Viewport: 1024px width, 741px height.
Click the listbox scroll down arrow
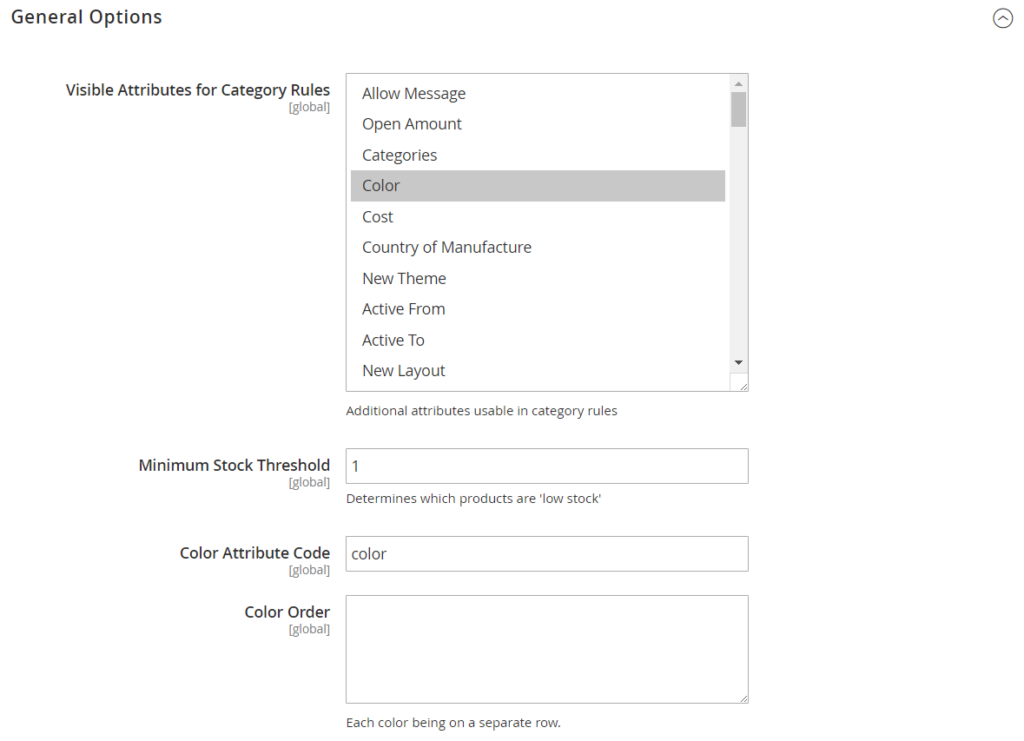(x=738, y=362)
